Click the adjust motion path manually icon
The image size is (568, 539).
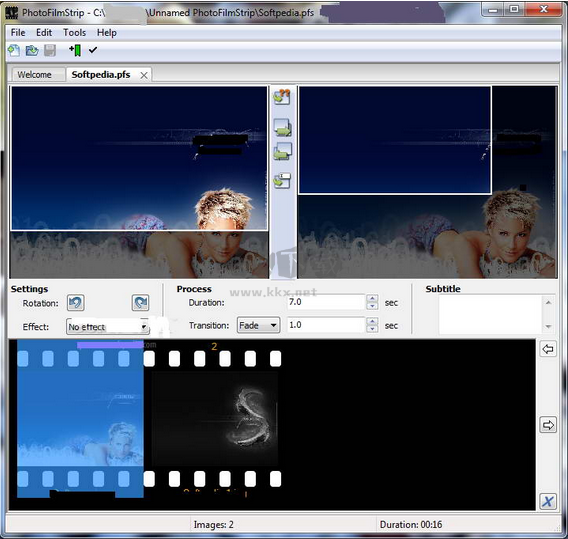point(282,180)
